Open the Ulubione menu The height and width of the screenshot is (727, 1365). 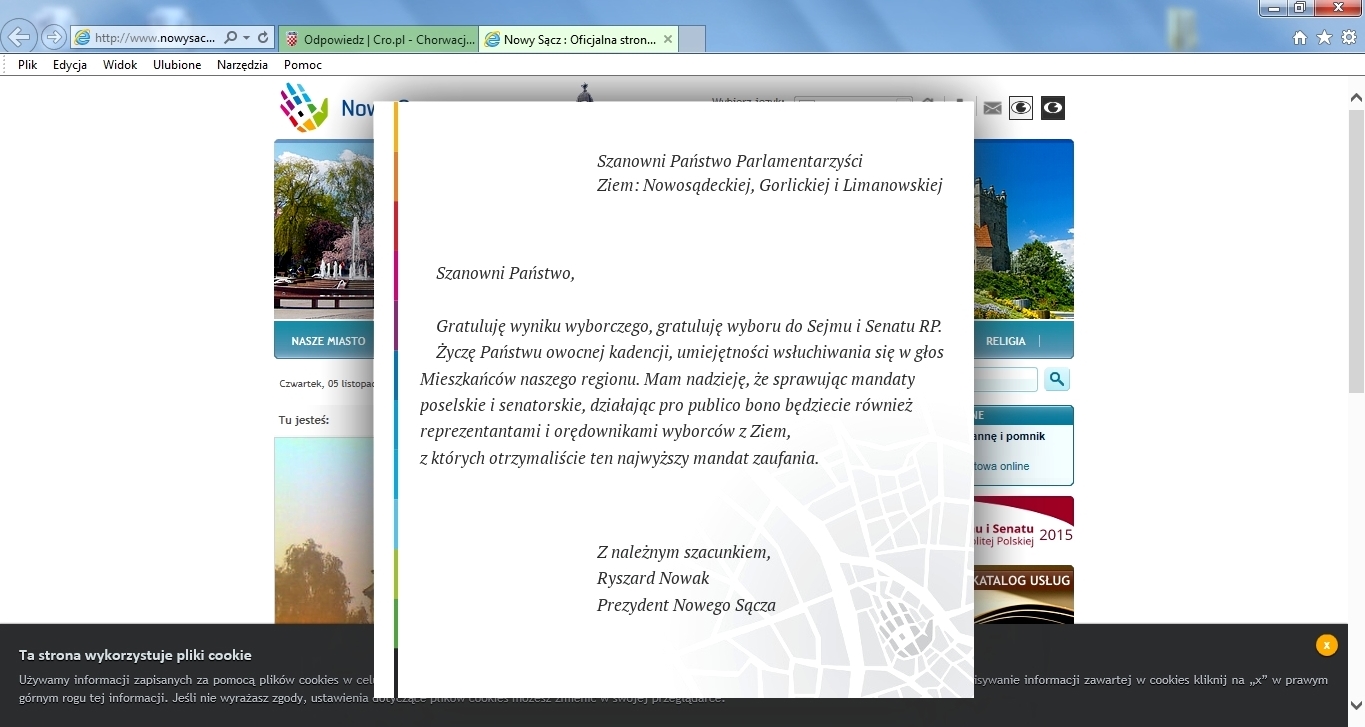pos(177,65)
